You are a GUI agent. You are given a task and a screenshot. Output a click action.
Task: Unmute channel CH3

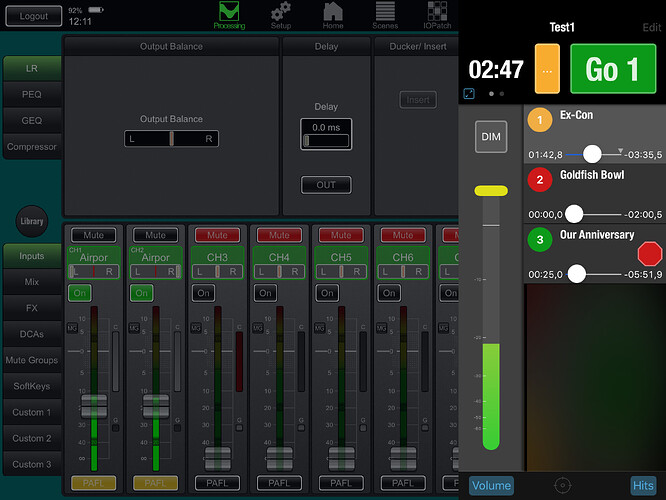217,235
